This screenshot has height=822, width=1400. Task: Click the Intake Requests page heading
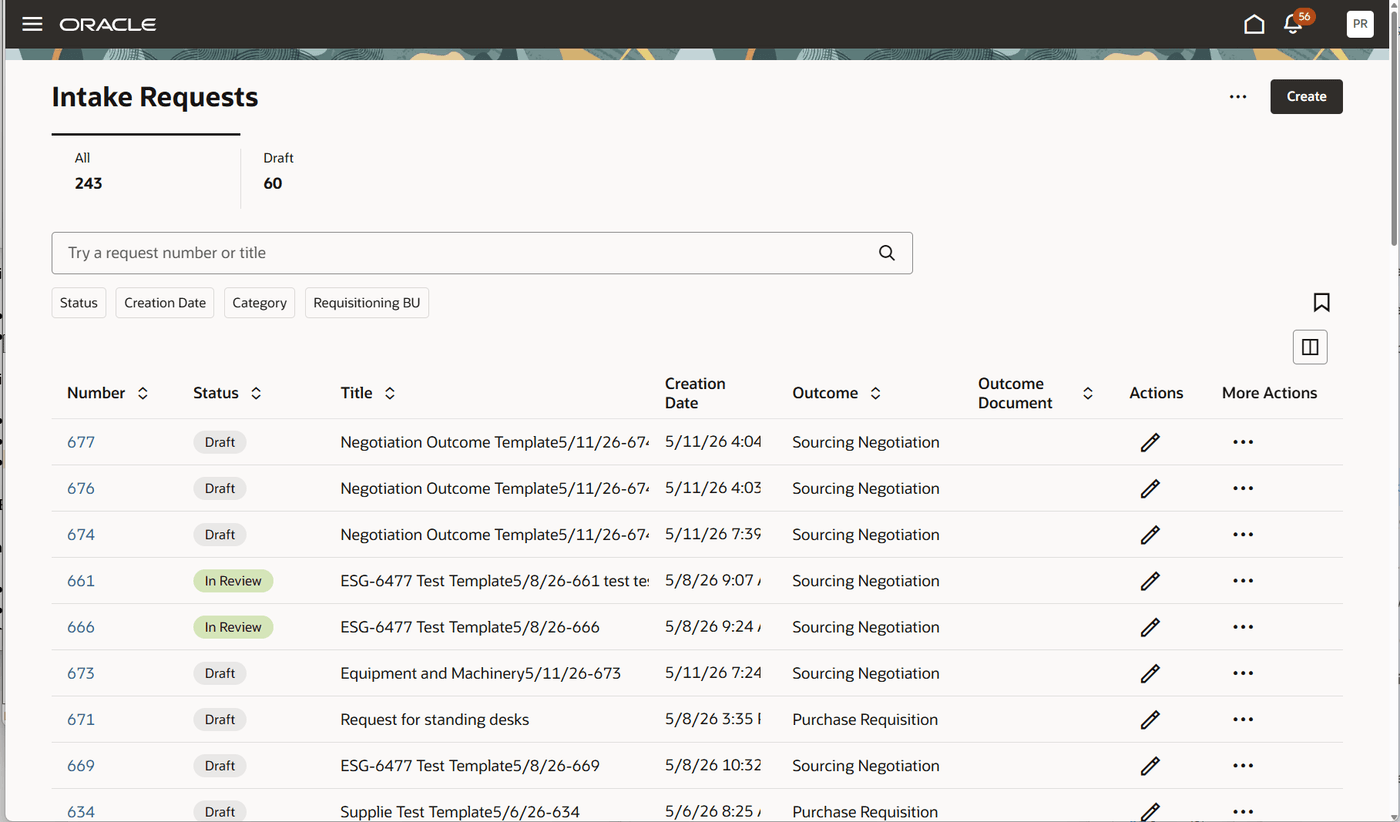pos(155,97)
